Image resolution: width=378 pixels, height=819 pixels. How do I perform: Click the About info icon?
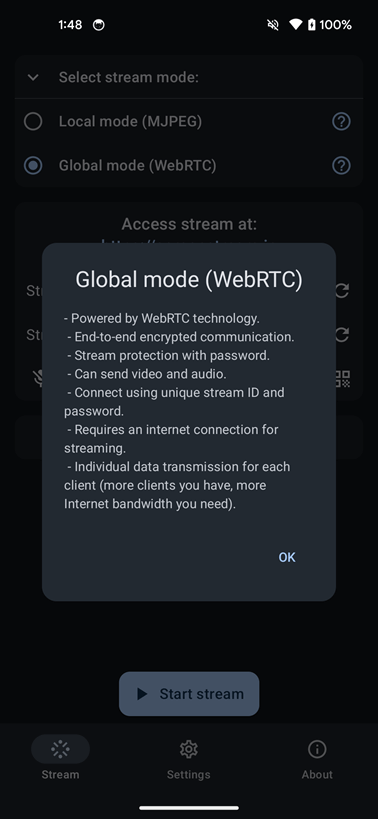[317, 749]
